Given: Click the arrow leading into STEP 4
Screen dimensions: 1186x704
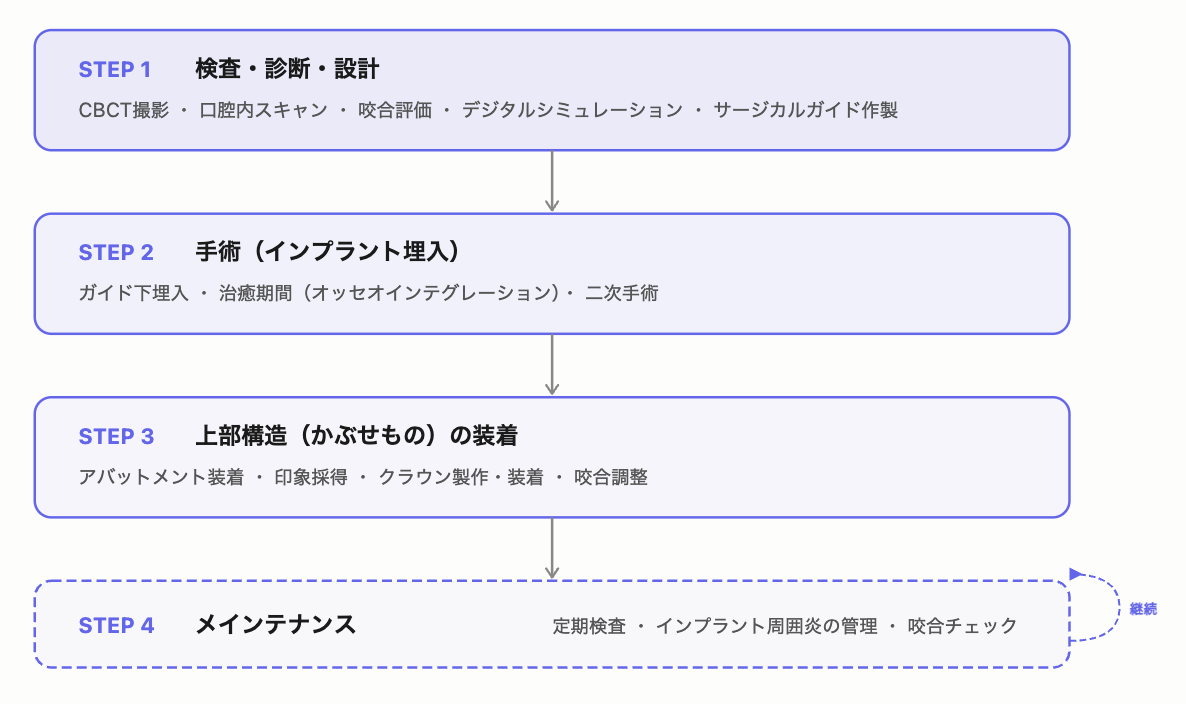Looking at the screenshot, I should tap(552, 548).
